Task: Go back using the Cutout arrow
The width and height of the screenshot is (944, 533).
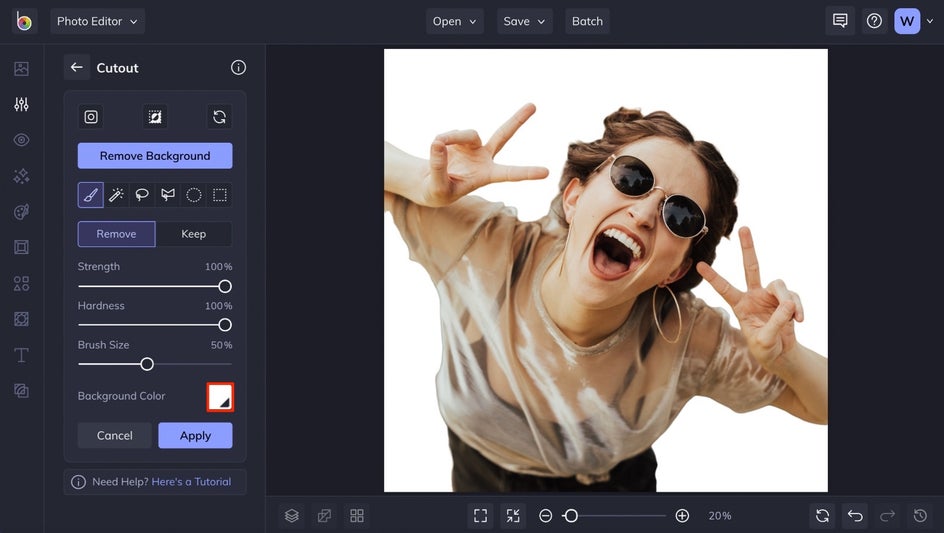Action: click(76, 67)
